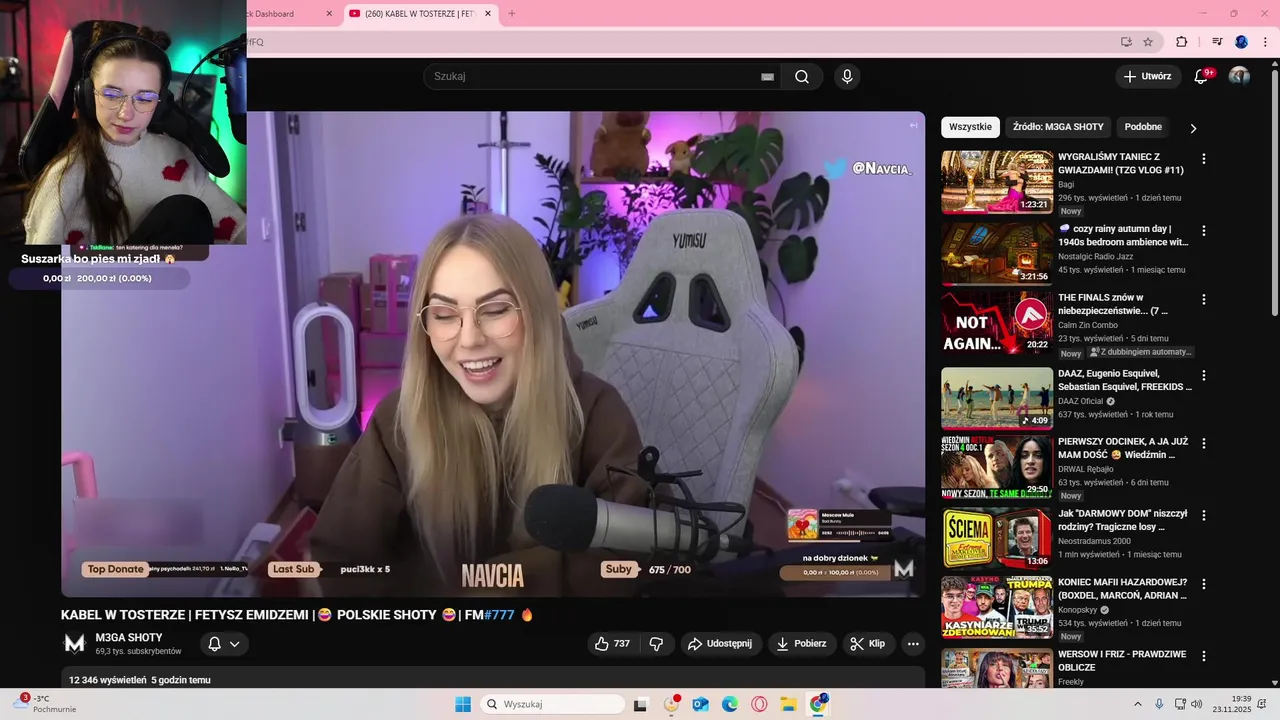Open DAAZ beach video thumbnail
The width and height of the screenshot is (1280, 720).
click(997, 398)
